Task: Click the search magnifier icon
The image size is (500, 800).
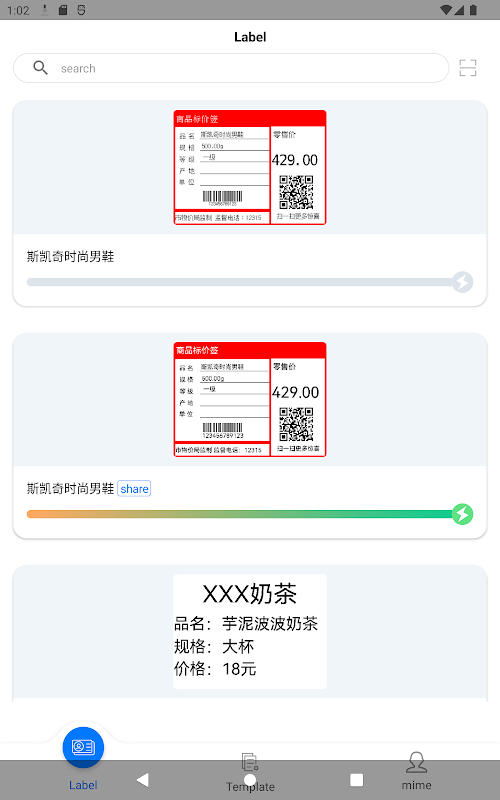Action: pyautogui.click(x=40, y=67)
